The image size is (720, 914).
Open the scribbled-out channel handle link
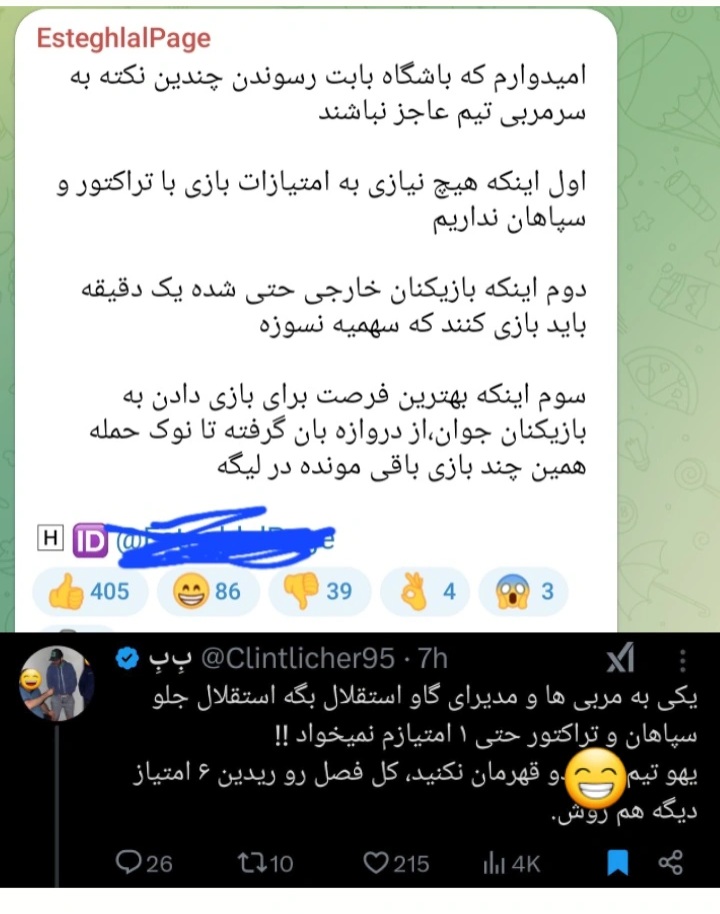tap(226, 539)
